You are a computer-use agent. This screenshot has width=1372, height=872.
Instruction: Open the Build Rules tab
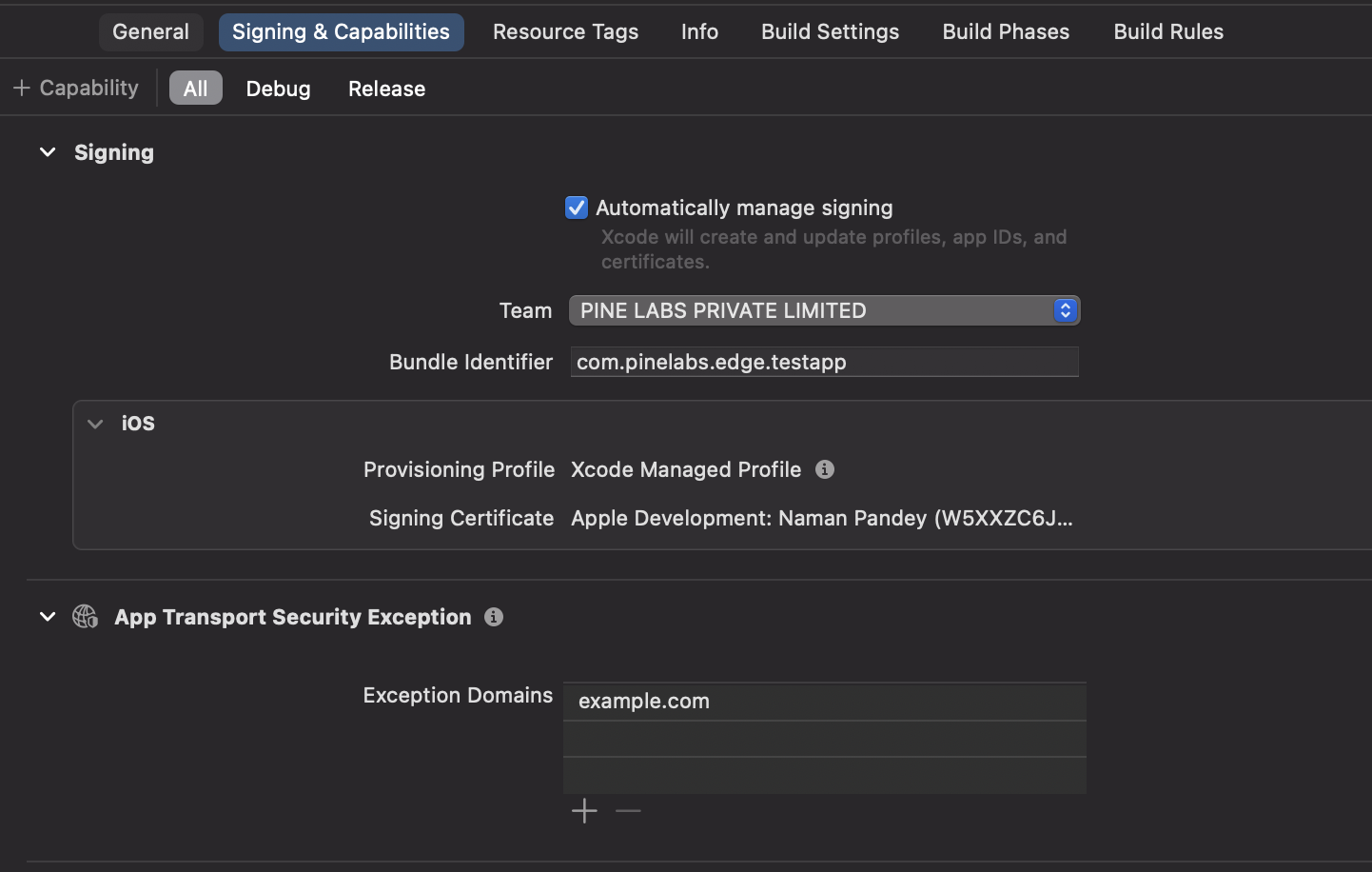click(1168, 31)
